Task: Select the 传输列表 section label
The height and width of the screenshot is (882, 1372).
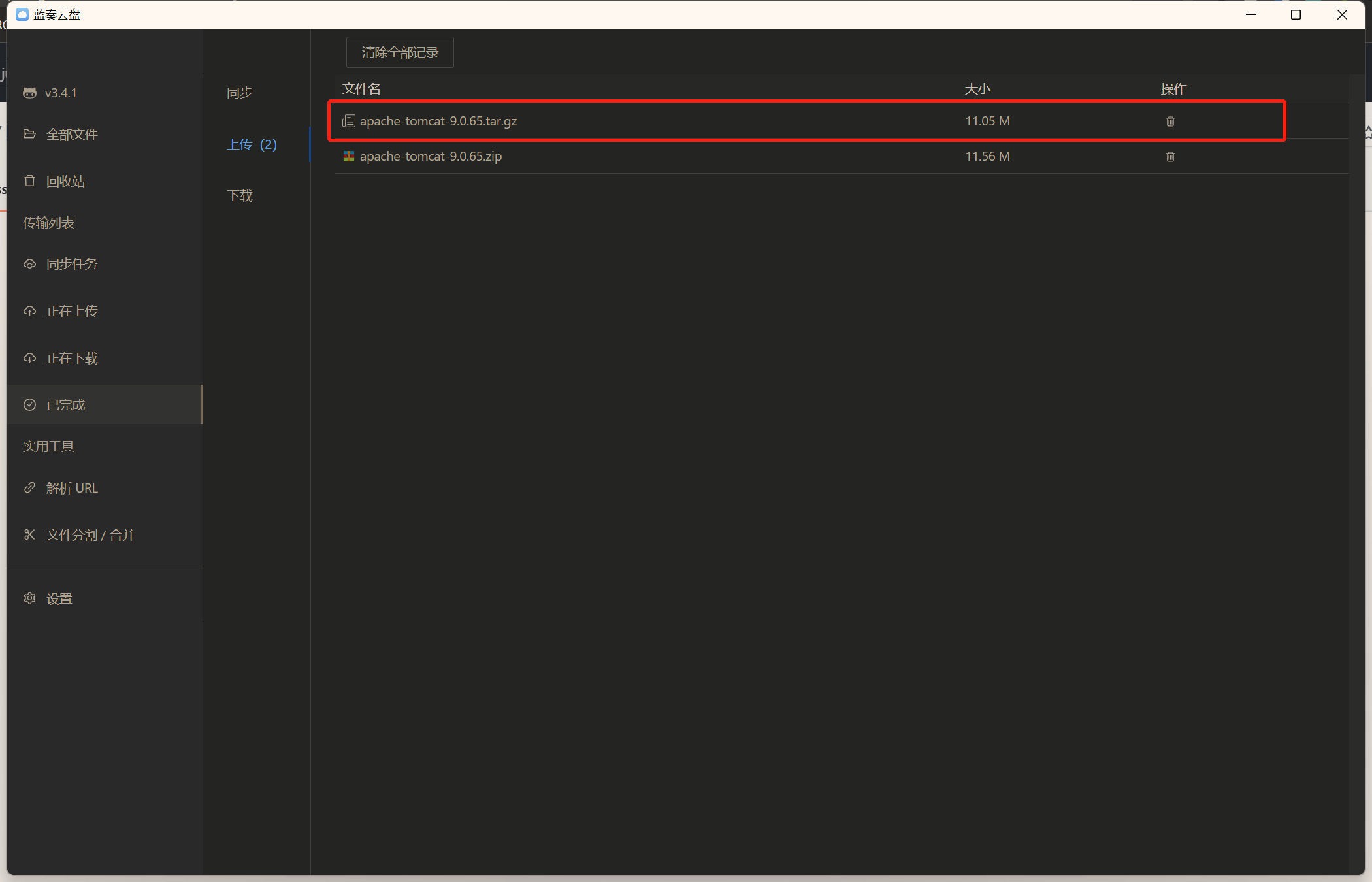Action: click(x=48, y=223)
